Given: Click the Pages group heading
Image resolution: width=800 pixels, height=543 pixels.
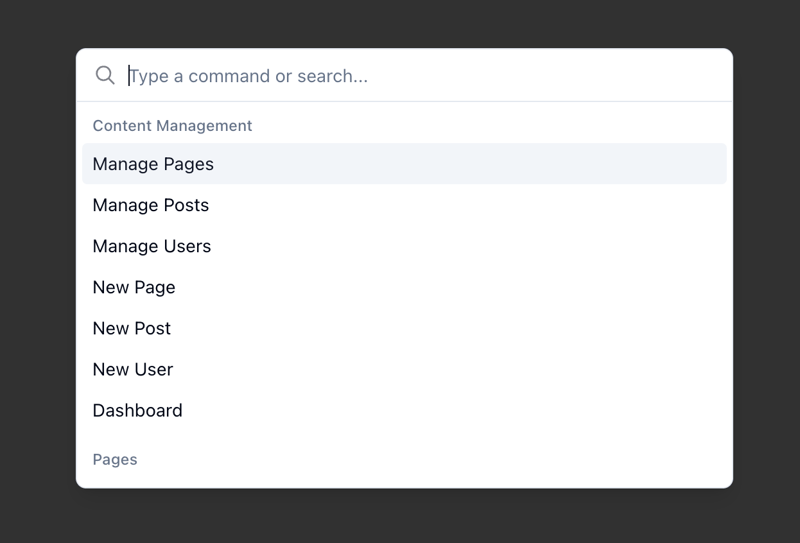Looking at the screenshot, I should [x=115, y=459].
